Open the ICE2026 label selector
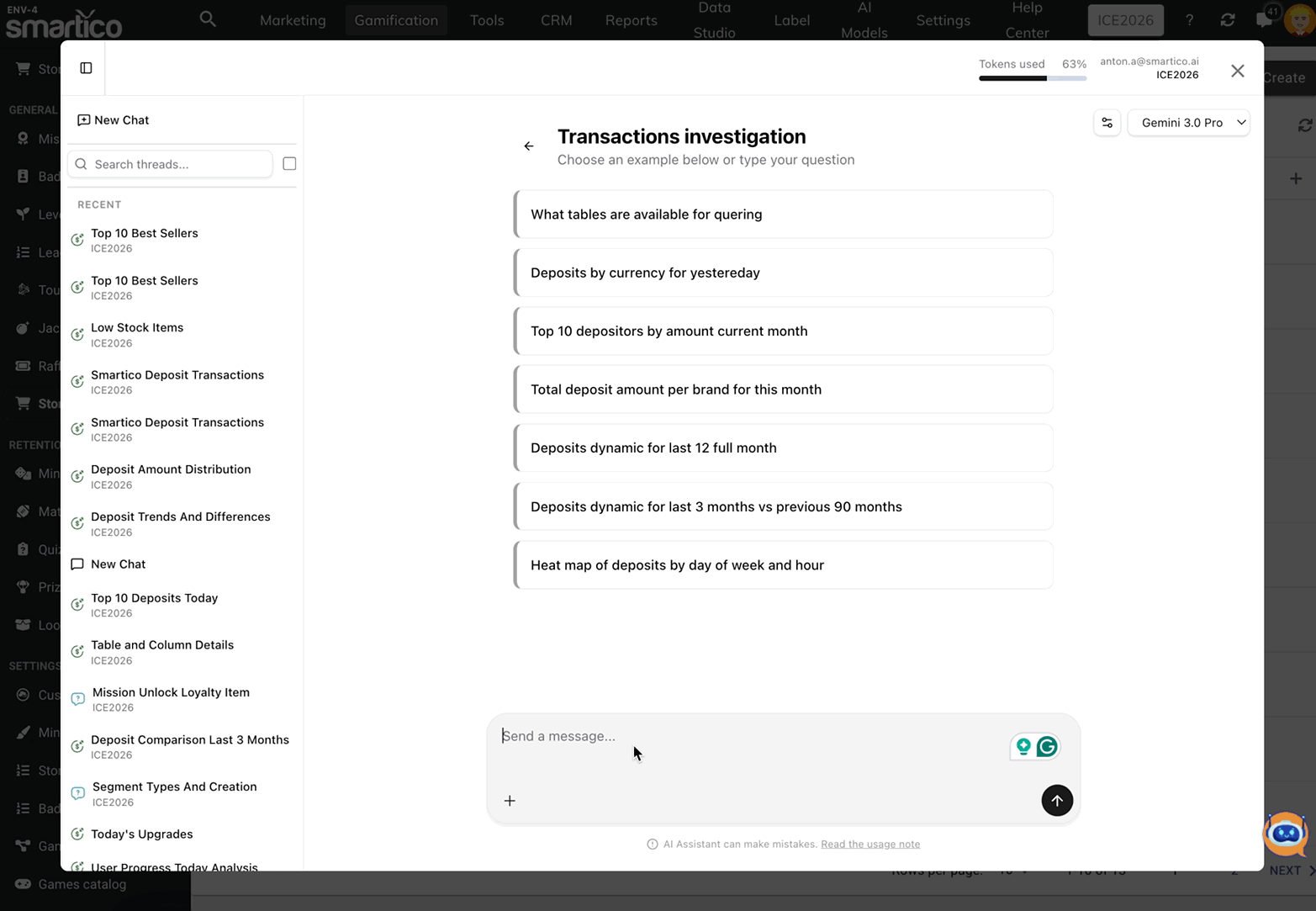This screenshot has width=1316, height=911. (1125, 20)
